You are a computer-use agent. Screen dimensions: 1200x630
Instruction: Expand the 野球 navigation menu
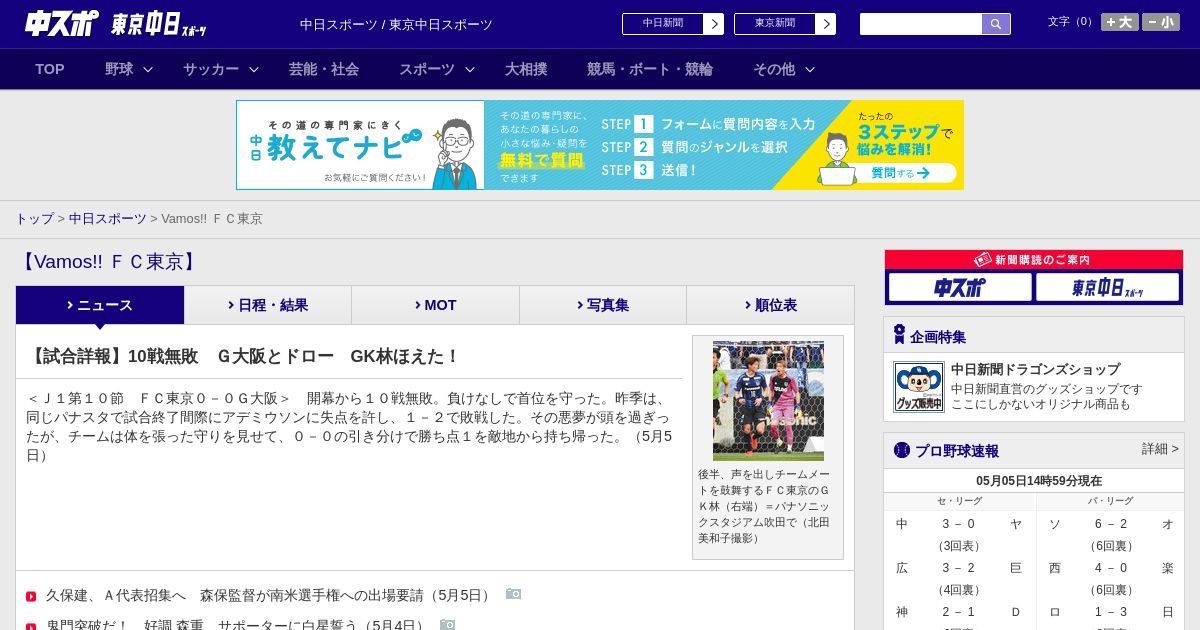tap(129, 69)
